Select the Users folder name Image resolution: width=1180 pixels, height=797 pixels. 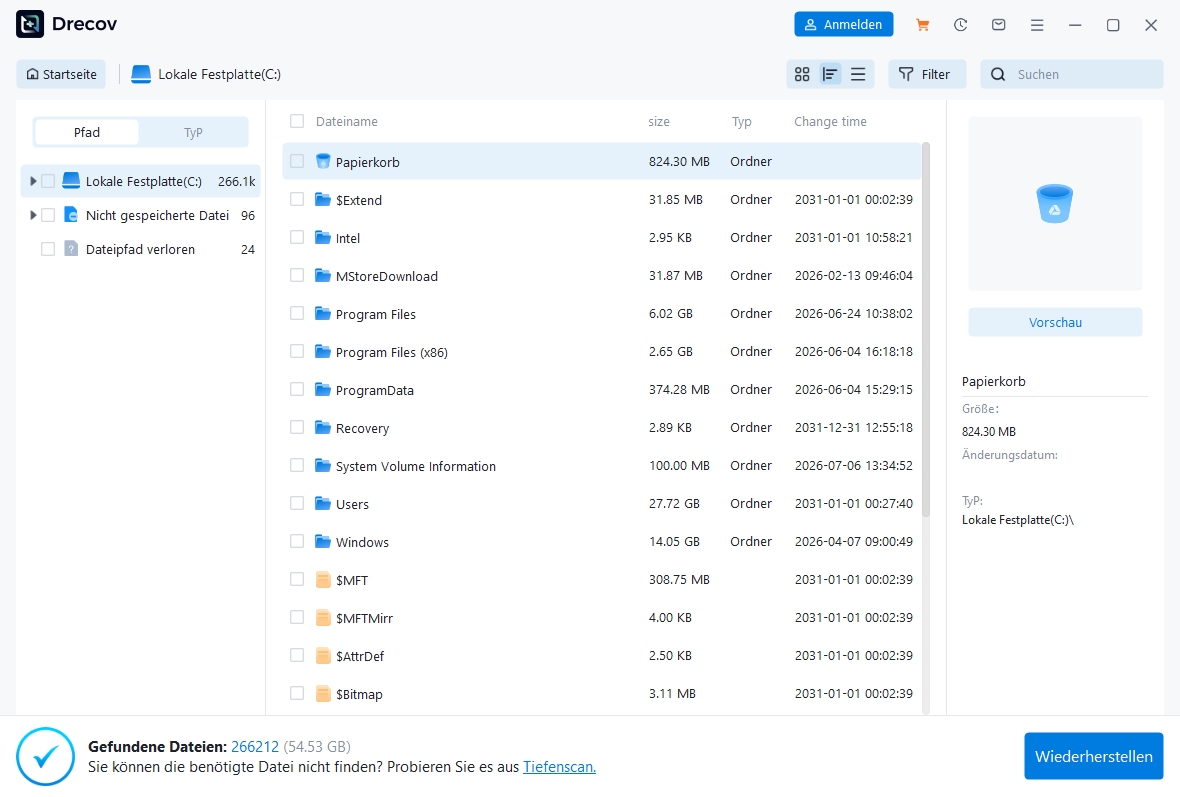pos(352,504)
